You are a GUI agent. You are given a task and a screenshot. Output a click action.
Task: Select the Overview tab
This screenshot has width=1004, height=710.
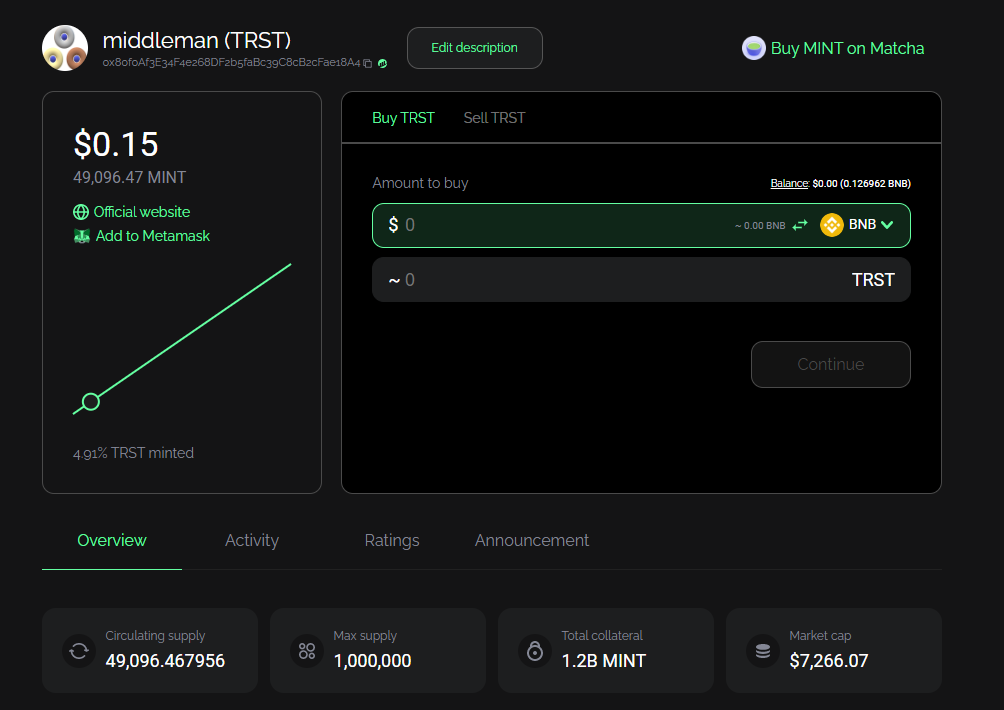tap(111, 540)
